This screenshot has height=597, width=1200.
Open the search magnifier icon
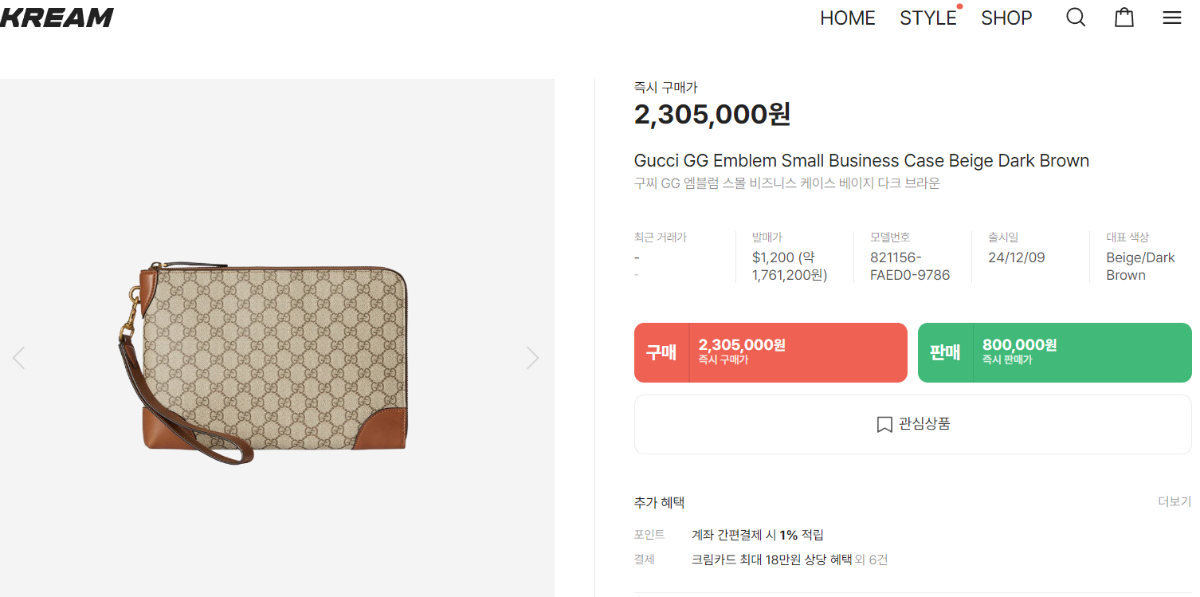1075,18
